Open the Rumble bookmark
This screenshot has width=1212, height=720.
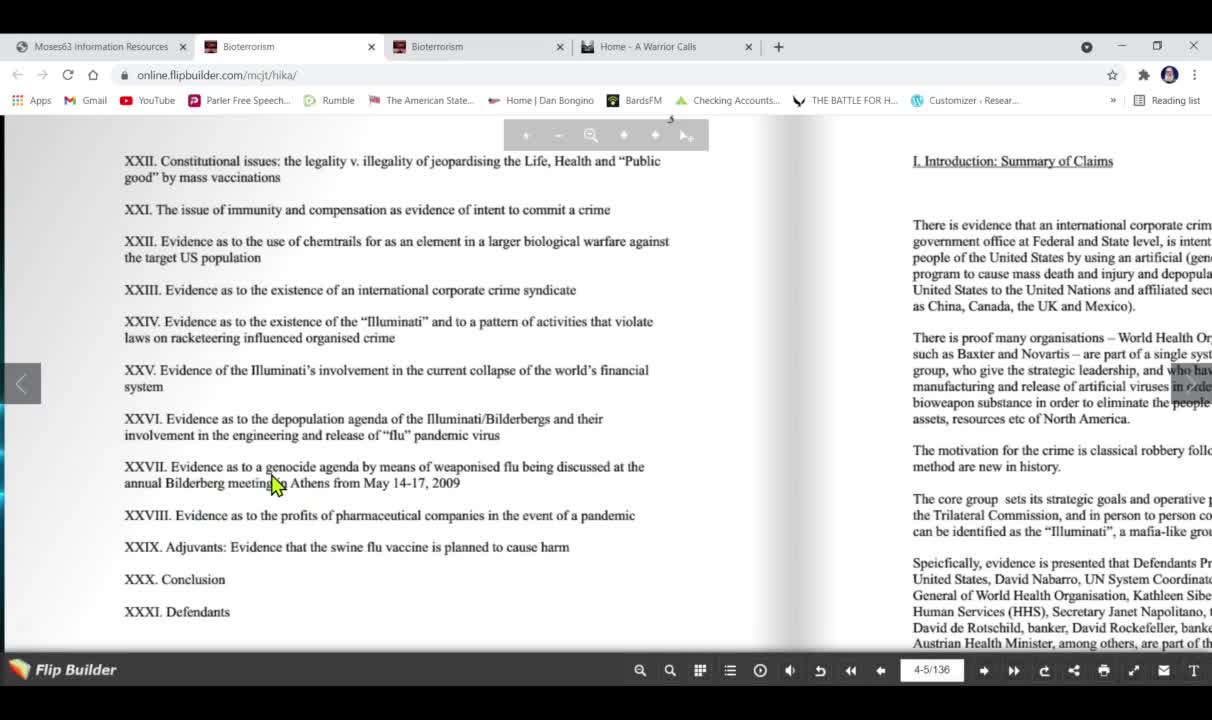tap(329, 100)
